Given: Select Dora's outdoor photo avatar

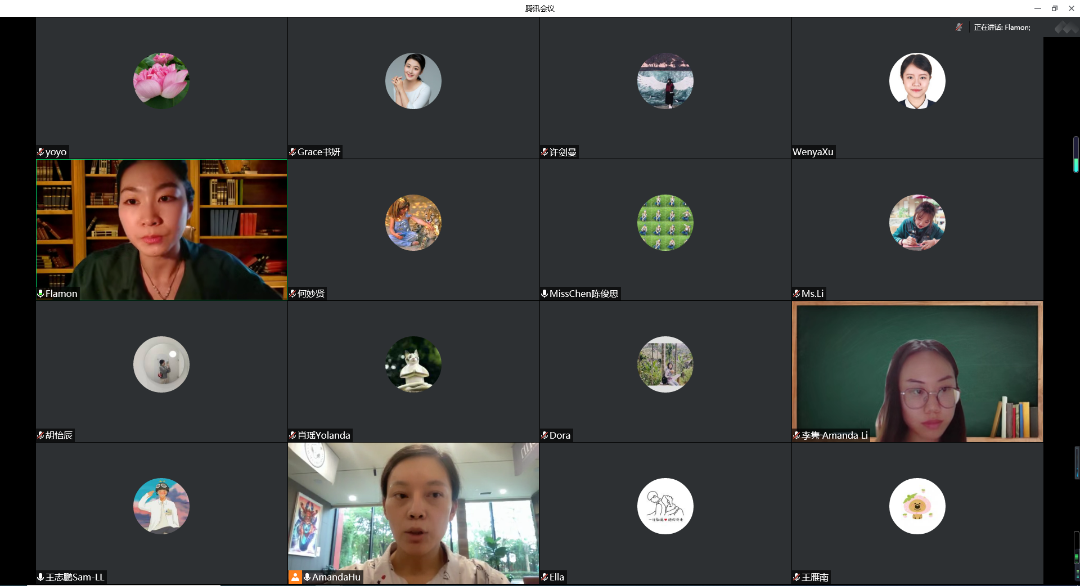Looking at the screenshot, I should click(665, 364).
